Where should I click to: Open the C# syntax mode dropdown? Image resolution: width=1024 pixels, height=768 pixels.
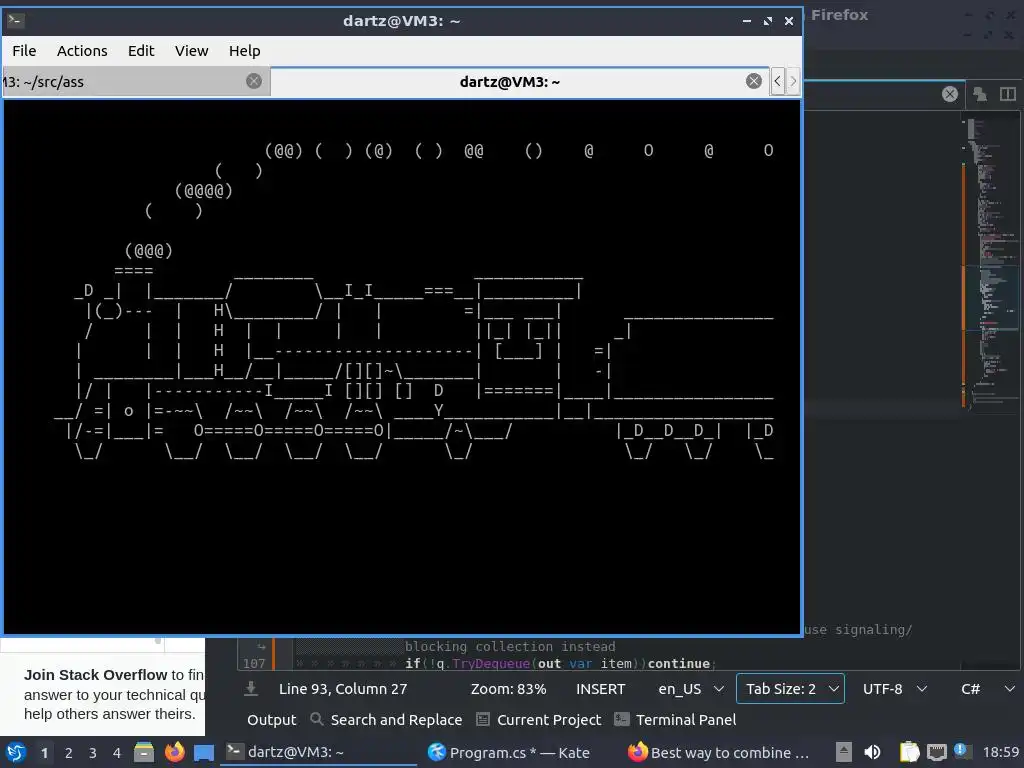(987, 689)
